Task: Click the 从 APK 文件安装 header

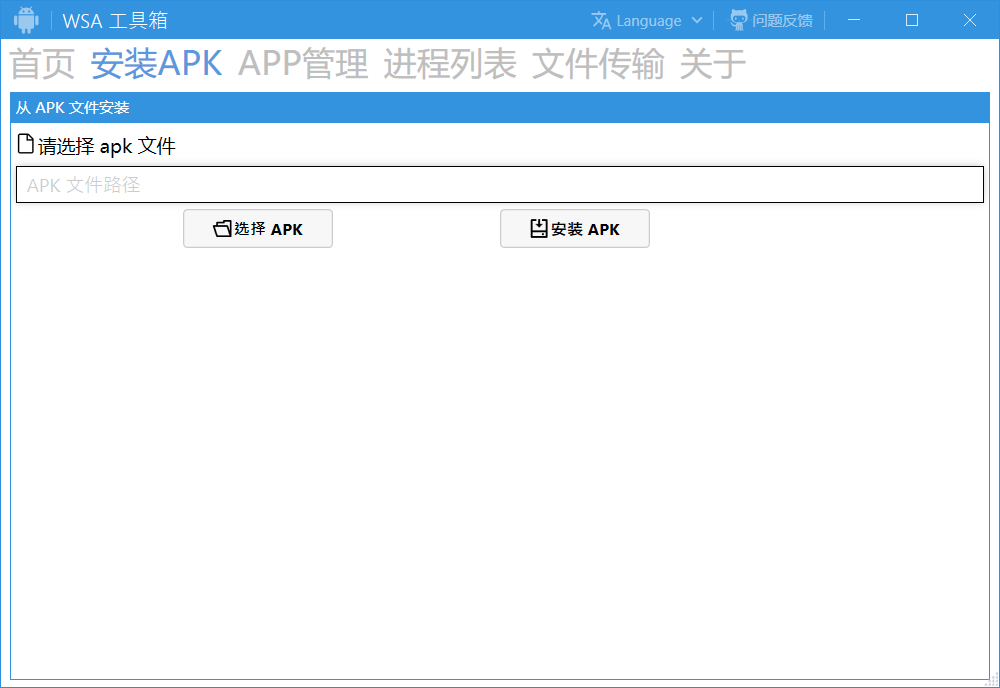Action: (499, 108)
